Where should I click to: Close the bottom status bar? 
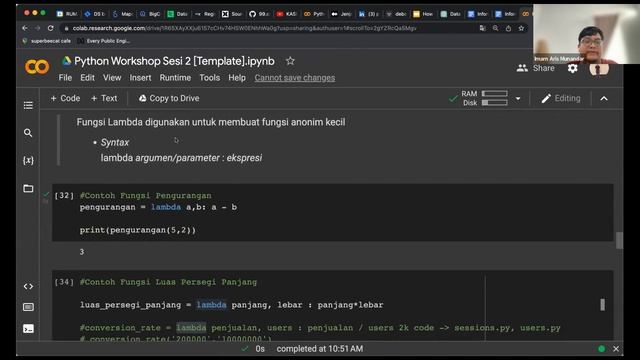click(616, 349)
